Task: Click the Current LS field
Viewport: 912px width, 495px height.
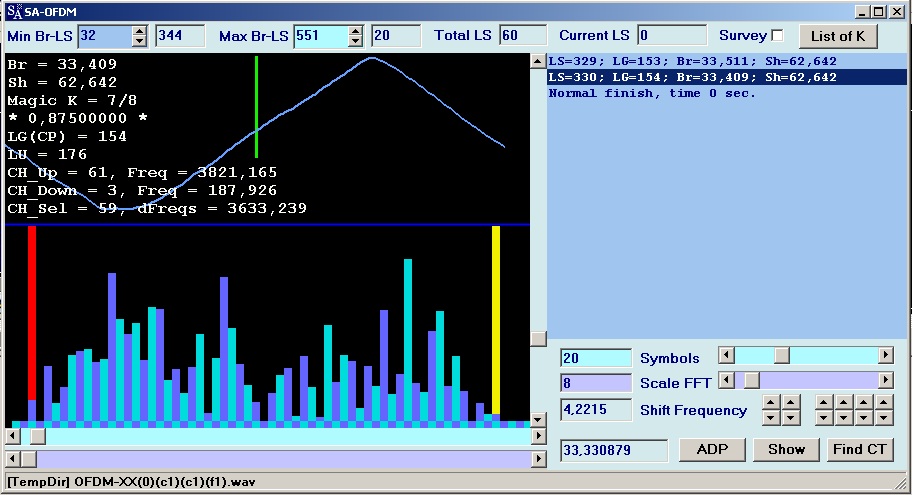Action: [672, 36]
